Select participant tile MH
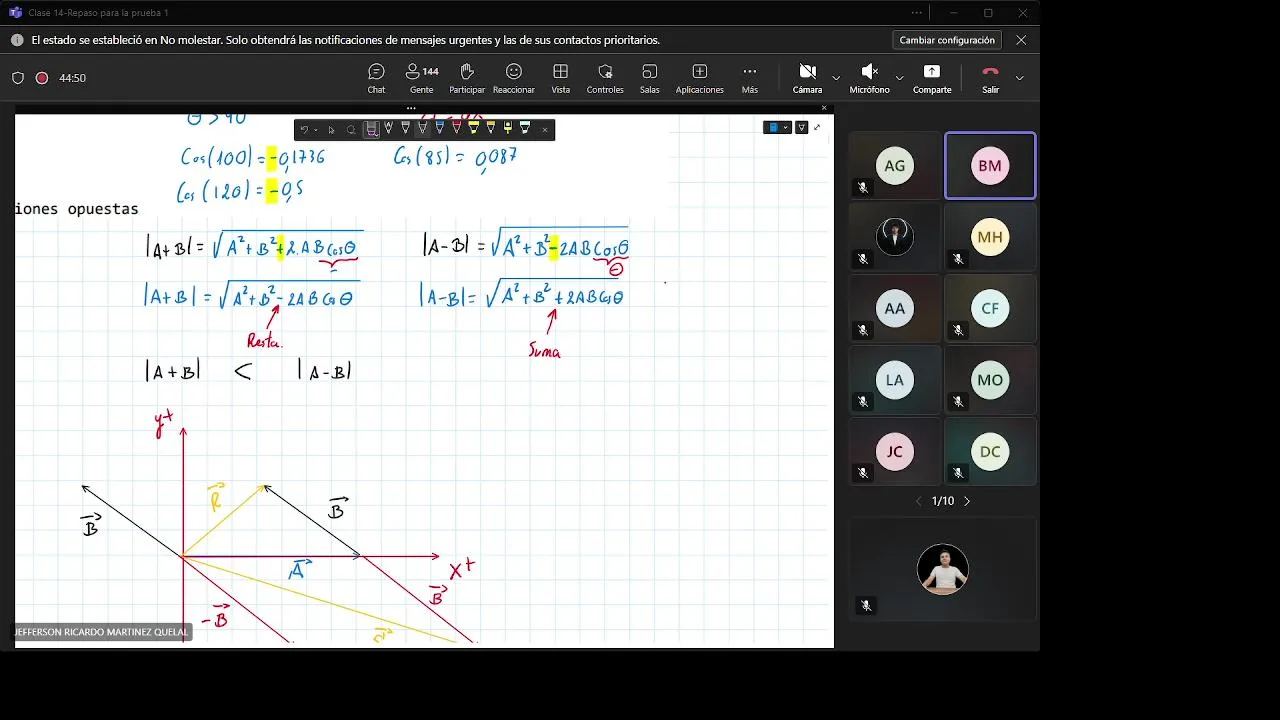 point(990,237)
